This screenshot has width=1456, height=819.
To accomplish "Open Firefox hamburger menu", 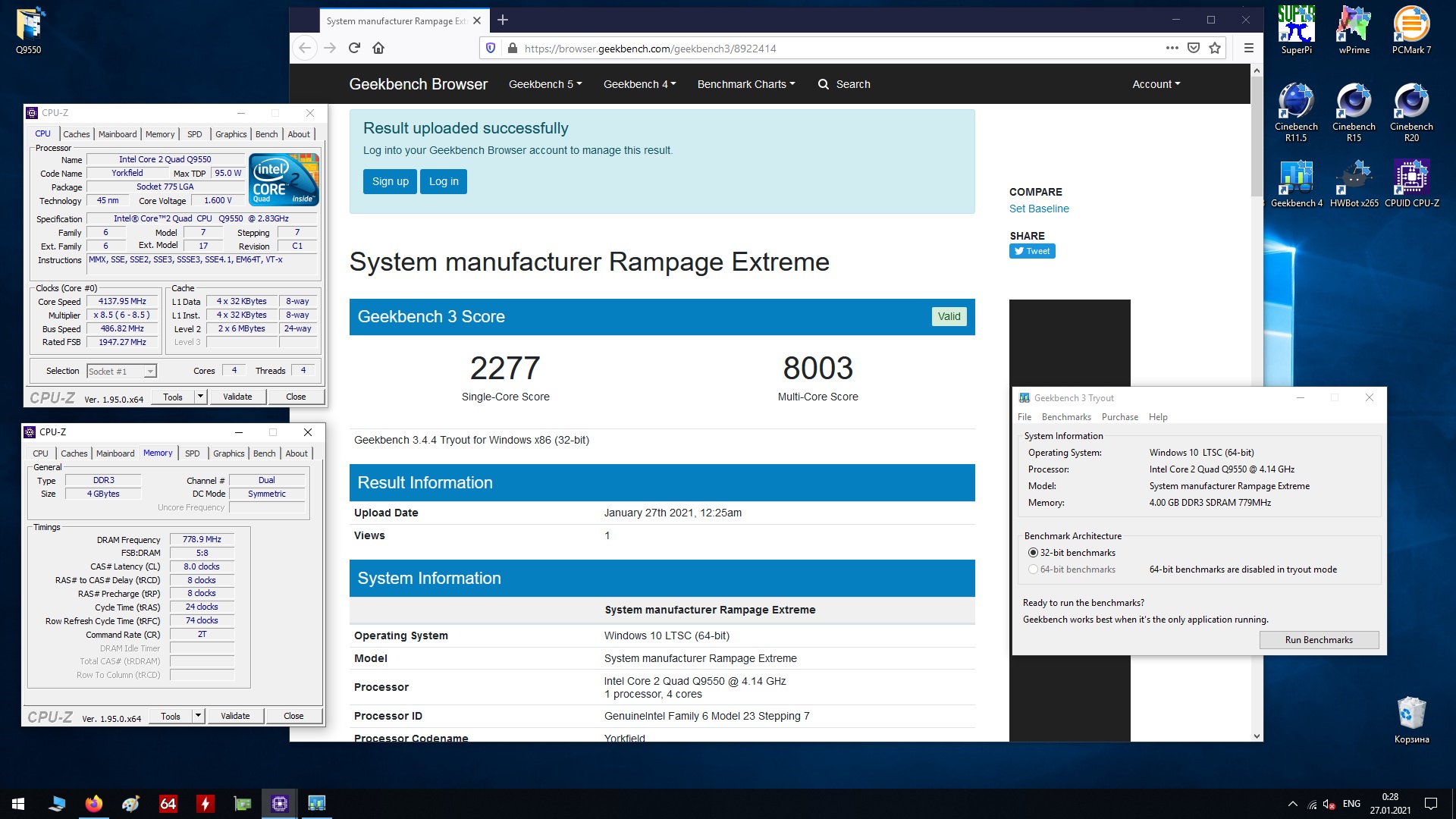I will point(1248,48).
